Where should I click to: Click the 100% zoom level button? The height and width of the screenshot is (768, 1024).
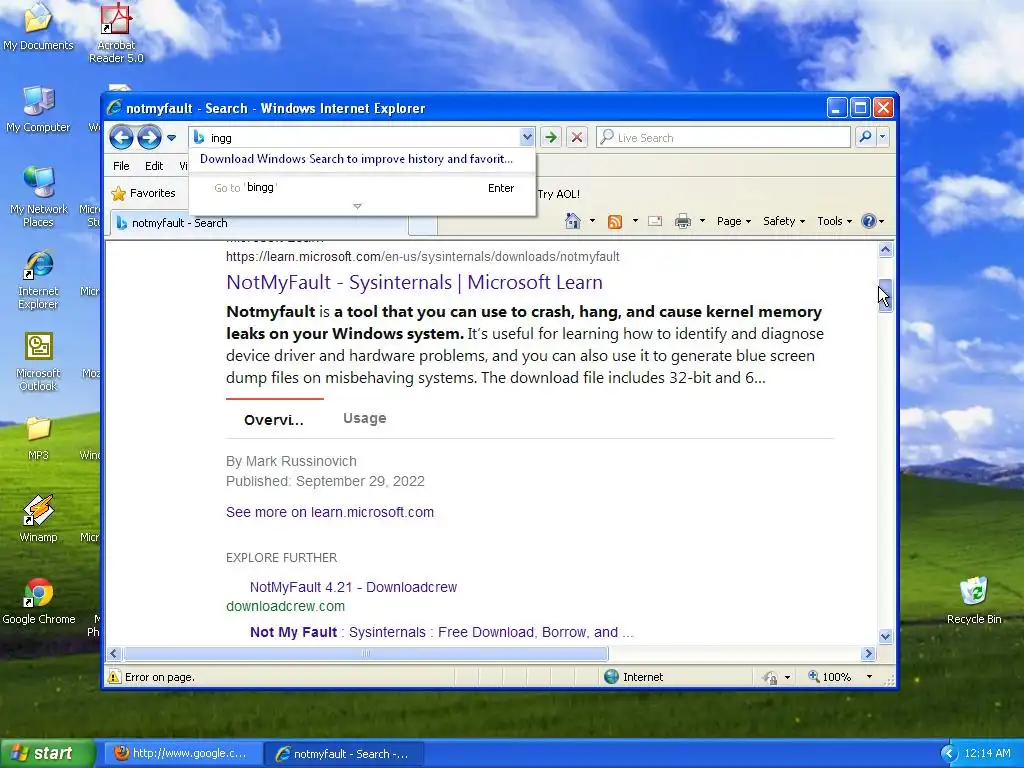tap(829, 677)
